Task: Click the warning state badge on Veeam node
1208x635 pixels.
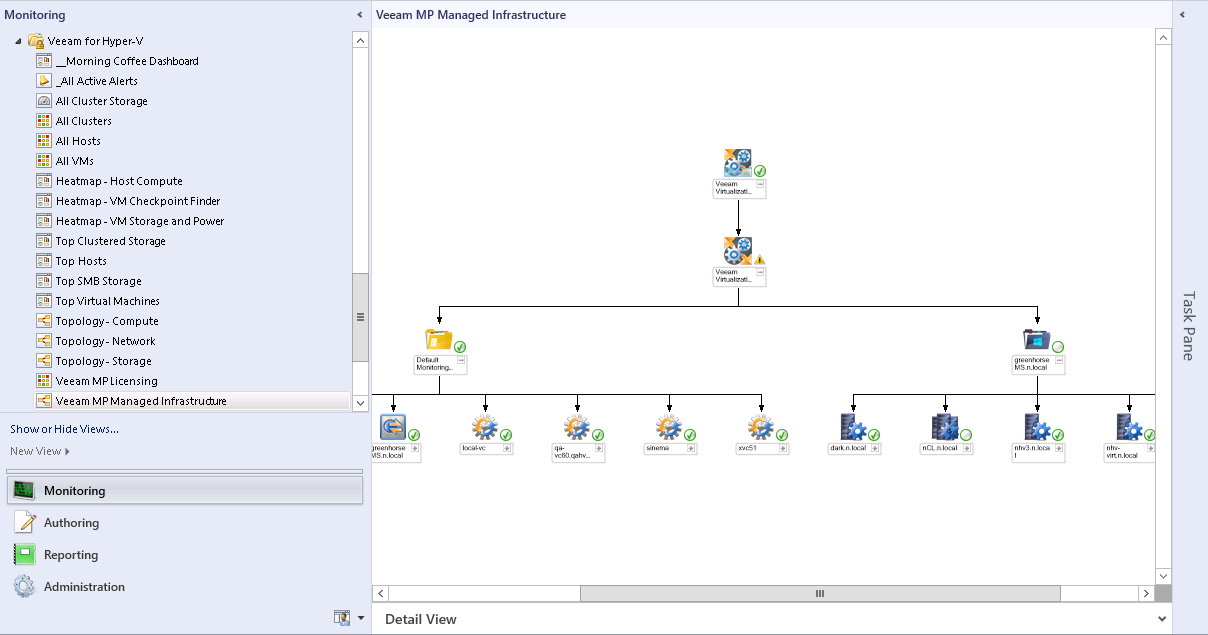Action: (759, 259)
